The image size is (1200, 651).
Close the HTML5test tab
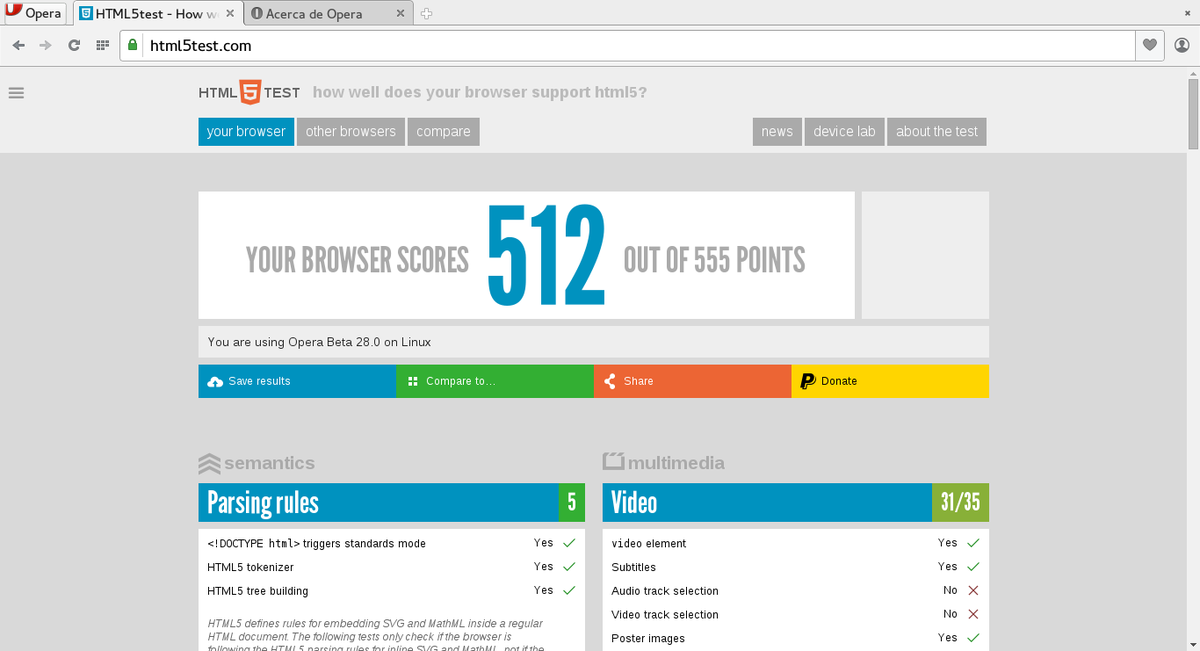pos(230,14)
